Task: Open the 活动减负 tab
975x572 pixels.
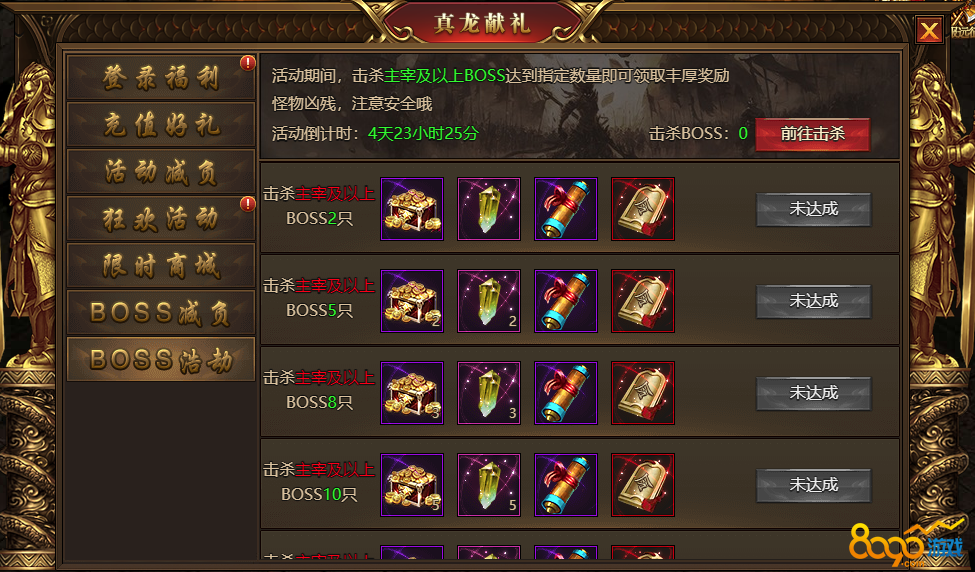Action: (161, 172)
